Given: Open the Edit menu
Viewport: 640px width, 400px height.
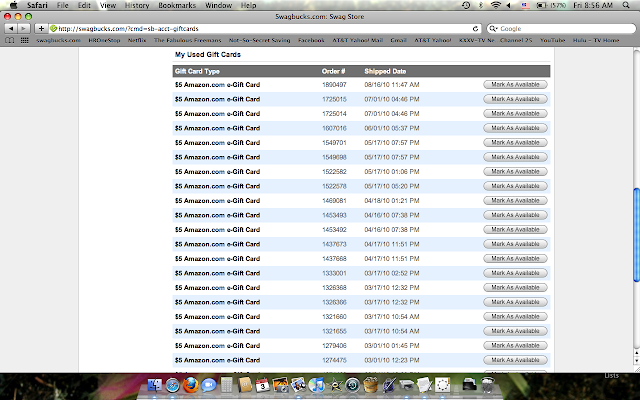Looking at the screenshot, I should [x=84, y=5].
